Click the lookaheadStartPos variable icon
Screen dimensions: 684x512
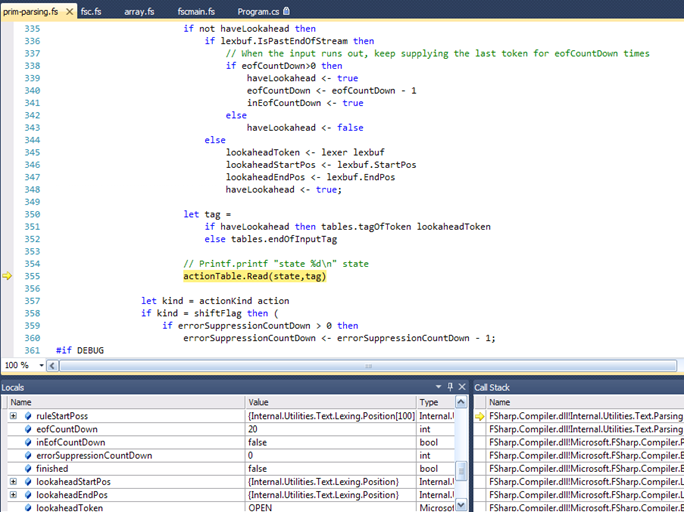pyautogui.click(x=28, y=481)
